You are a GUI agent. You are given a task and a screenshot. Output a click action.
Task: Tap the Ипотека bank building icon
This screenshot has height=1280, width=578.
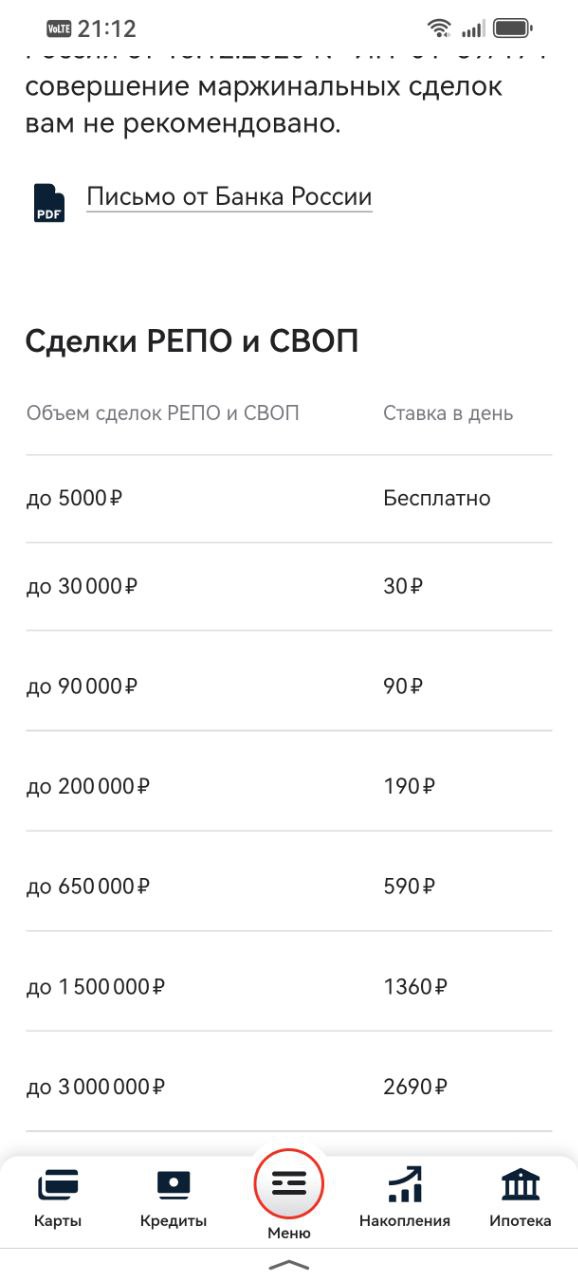coord(520,1185)
